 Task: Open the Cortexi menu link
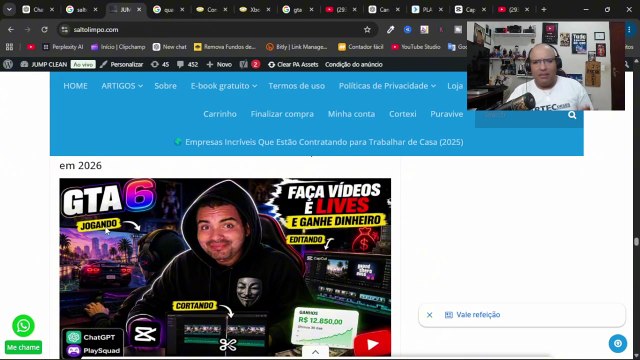[x=402, y=114]
